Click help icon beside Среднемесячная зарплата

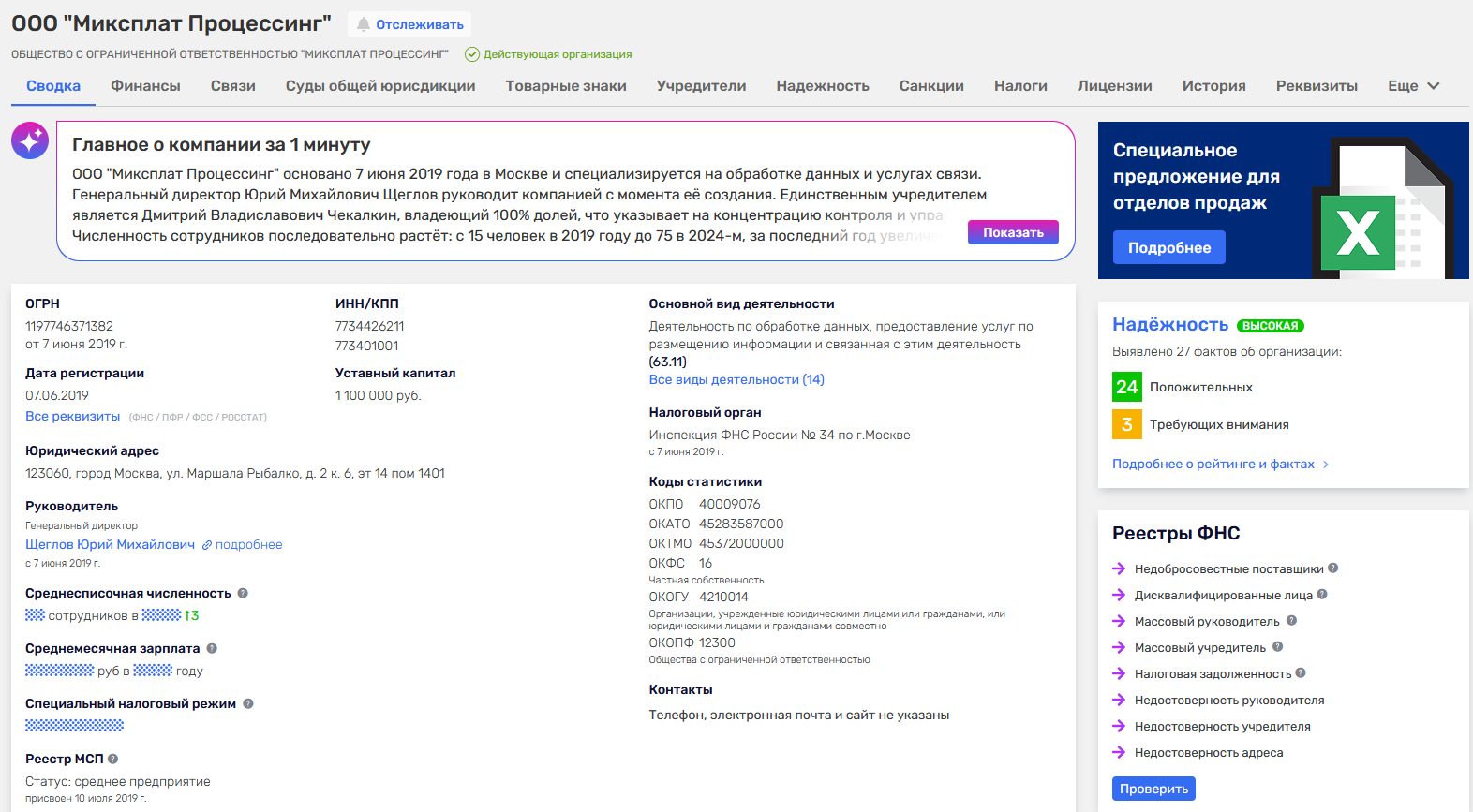[212, 648]
